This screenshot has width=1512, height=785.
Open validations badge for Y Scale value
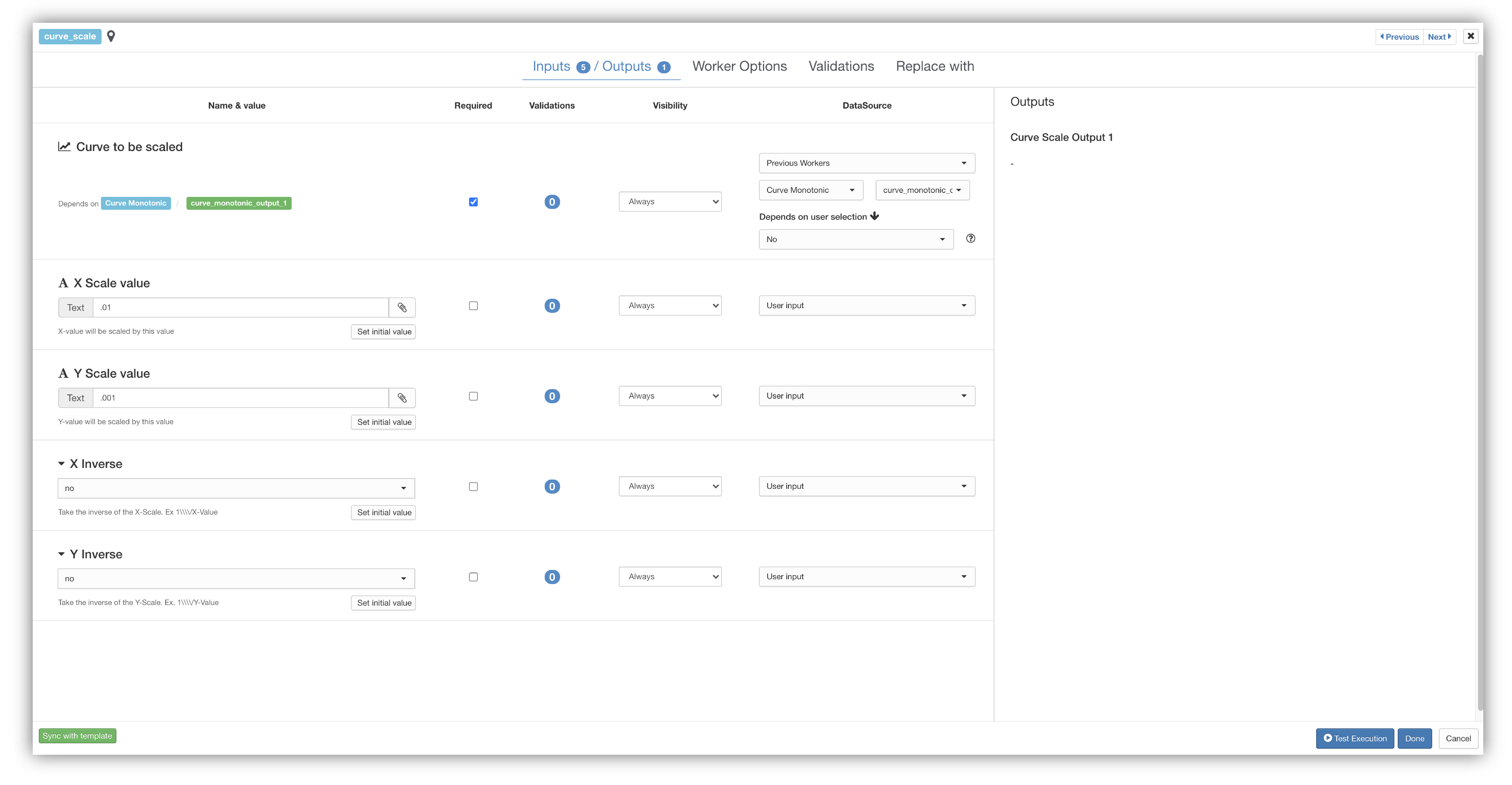tap(552, 396)
